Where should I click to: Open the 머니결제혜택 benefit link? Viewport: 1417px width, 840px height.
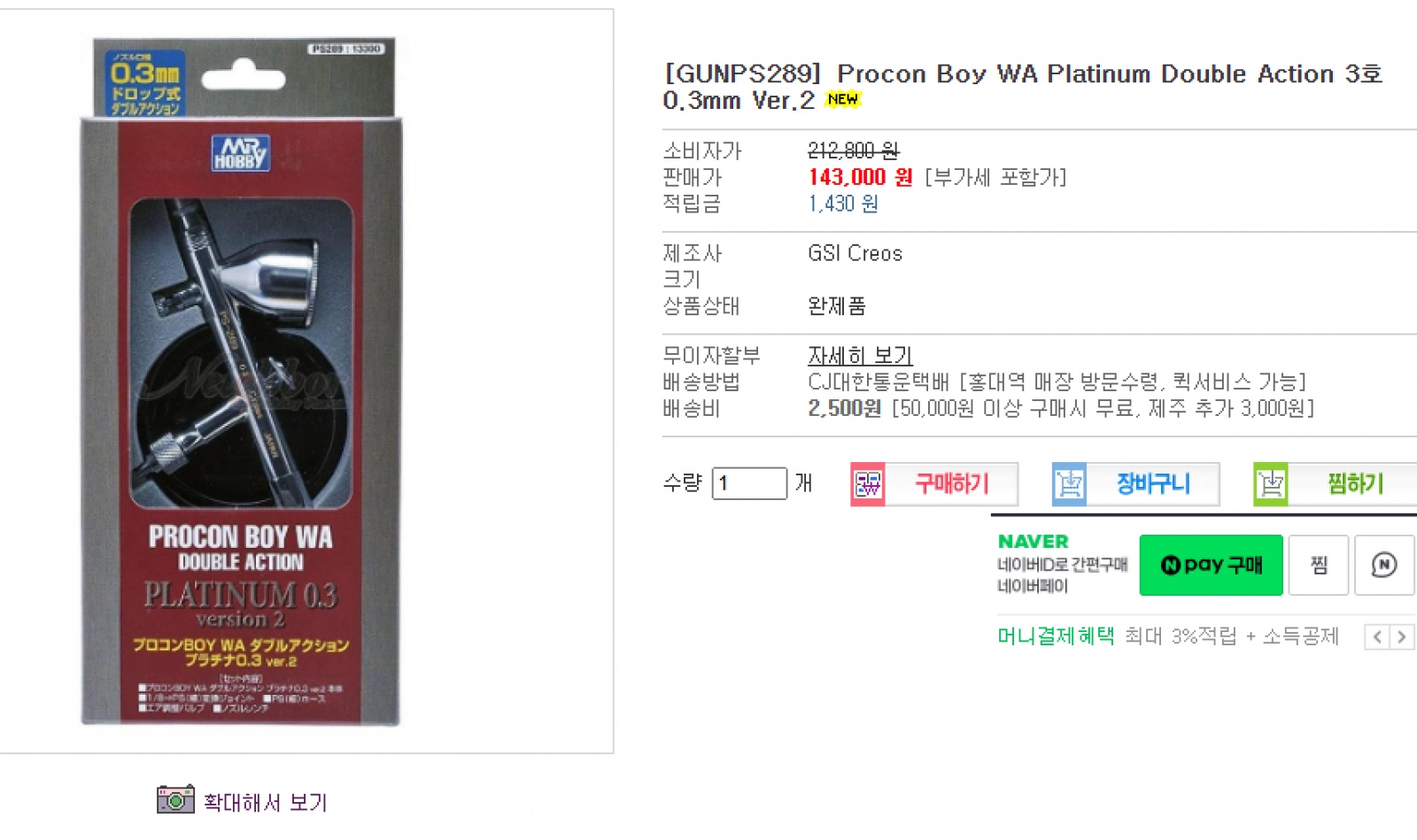(1056, 636)
